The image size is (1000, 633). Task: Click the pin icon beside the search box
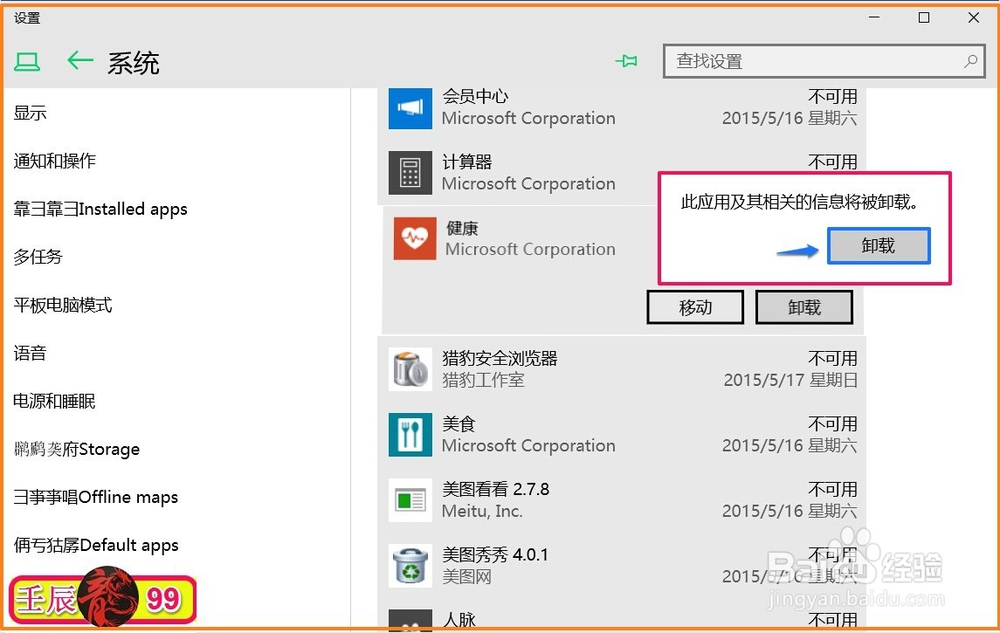pyautogui.click(x=627, y=61)
